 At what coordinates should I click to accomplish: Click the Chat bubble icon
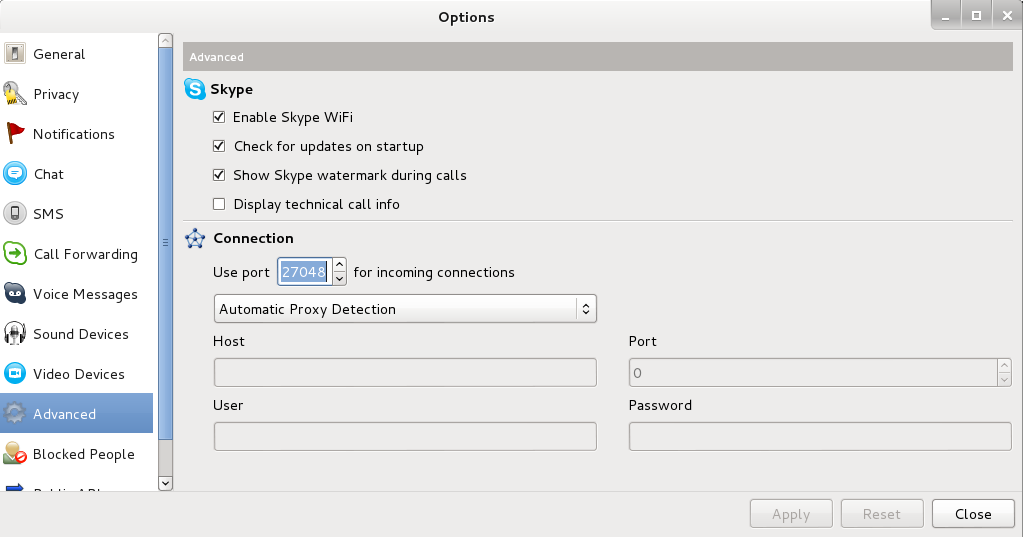[x=14, y=174]
